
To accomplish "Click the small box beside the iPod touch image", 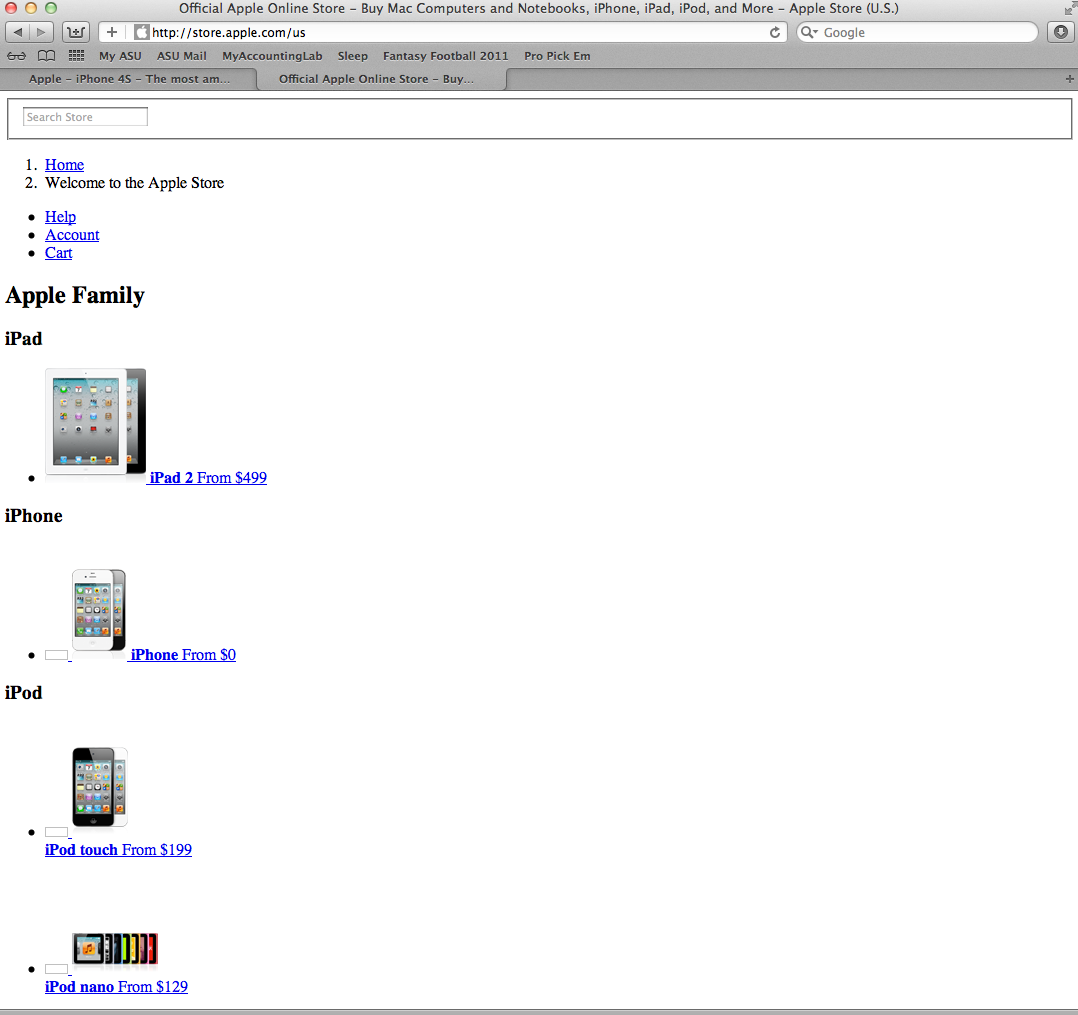I will (56, 832).
